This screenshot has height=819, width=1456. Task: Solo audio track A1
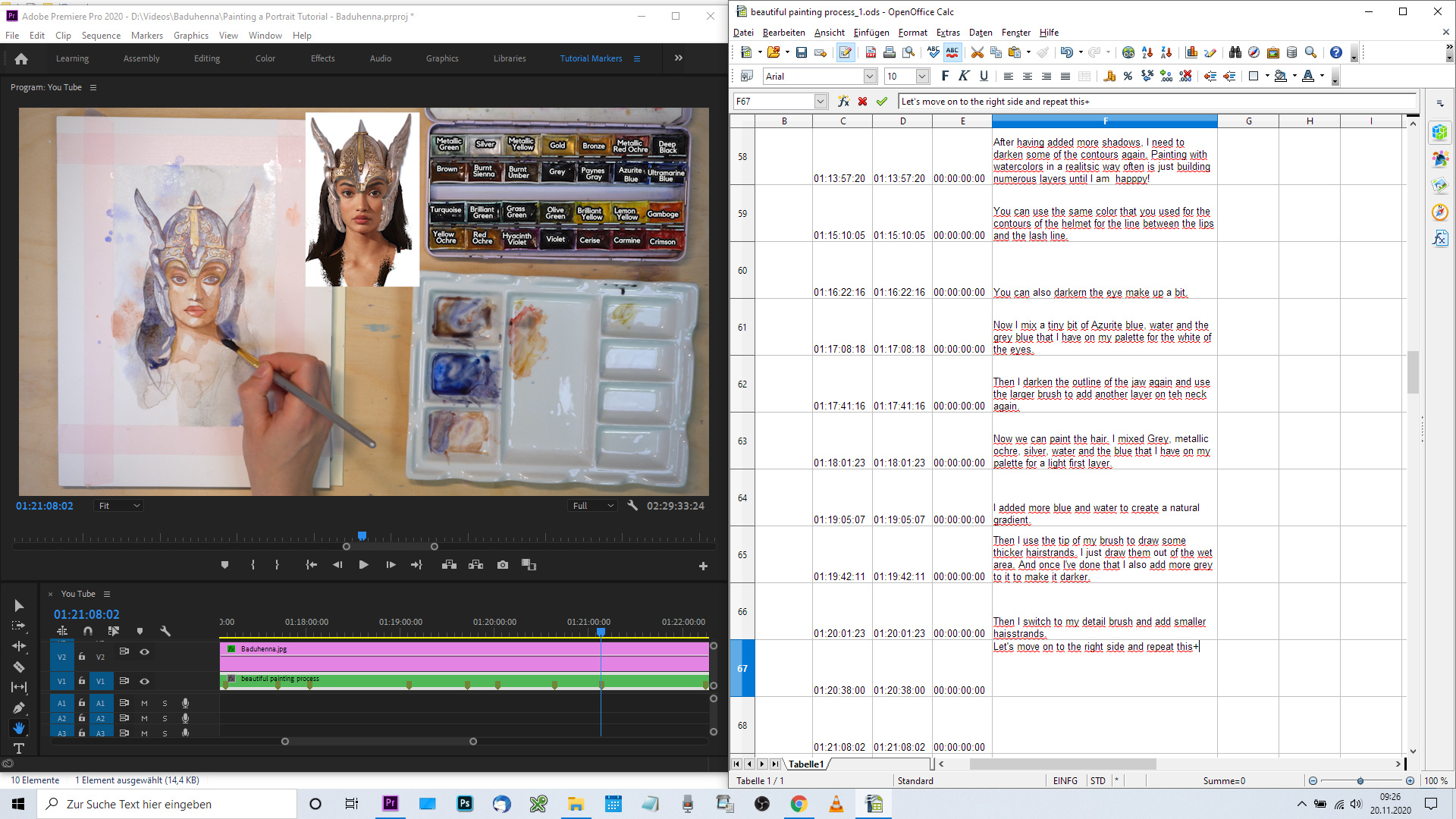pos(165,703)
